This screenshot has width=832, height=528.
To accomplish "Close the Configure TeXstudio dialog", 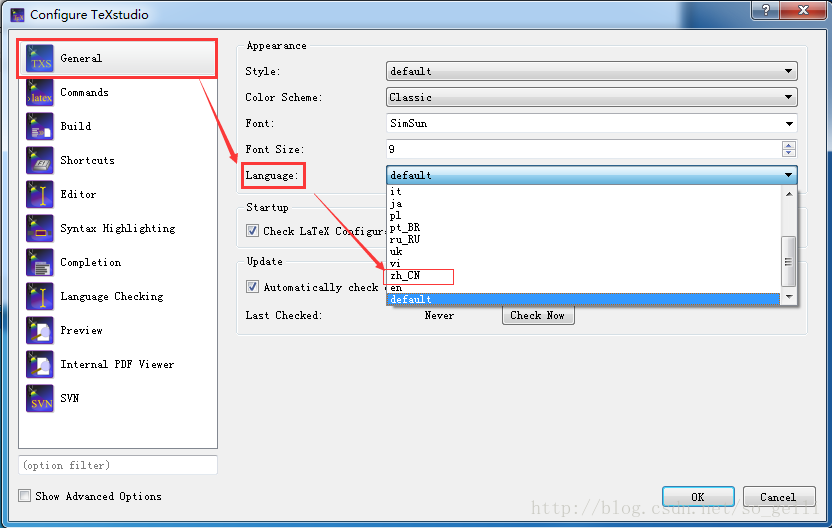I will coord(803,10).
